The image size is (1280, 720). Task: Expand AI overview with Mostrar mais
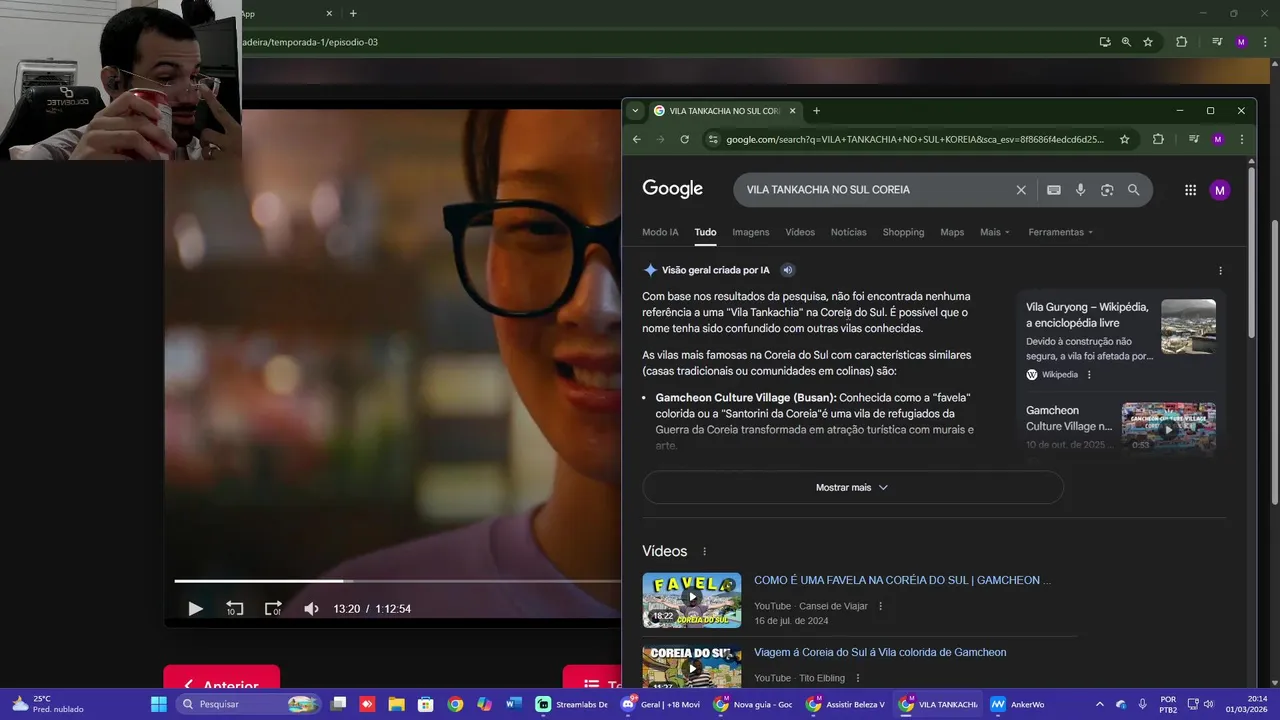852,488
